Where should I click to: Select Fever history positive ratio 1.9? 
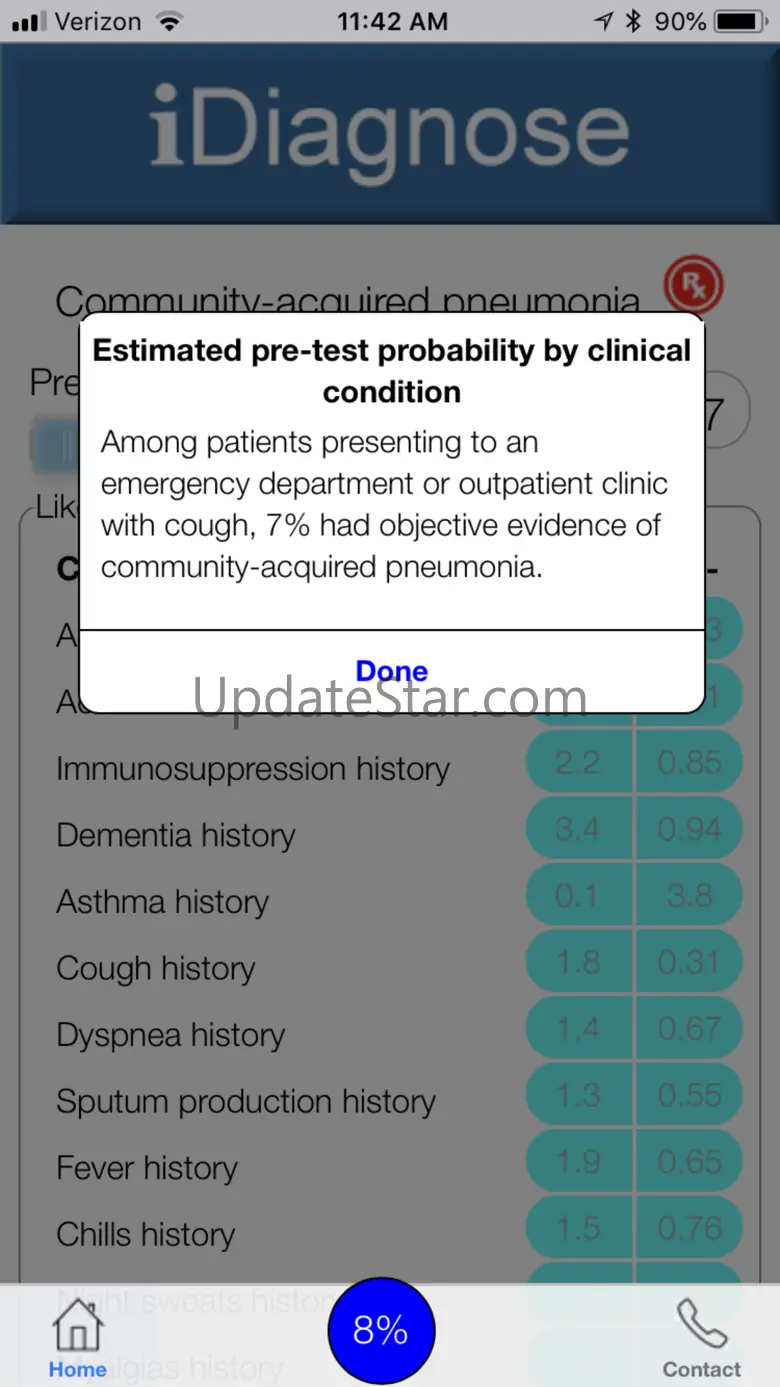tap(579, 1161)
